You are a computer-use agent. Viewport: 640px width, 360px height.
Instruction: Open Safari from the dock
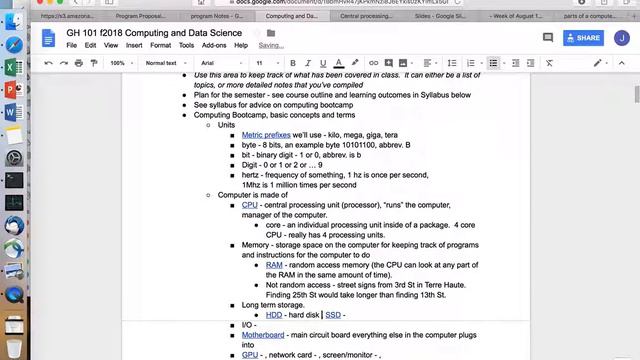pos(14,45)
